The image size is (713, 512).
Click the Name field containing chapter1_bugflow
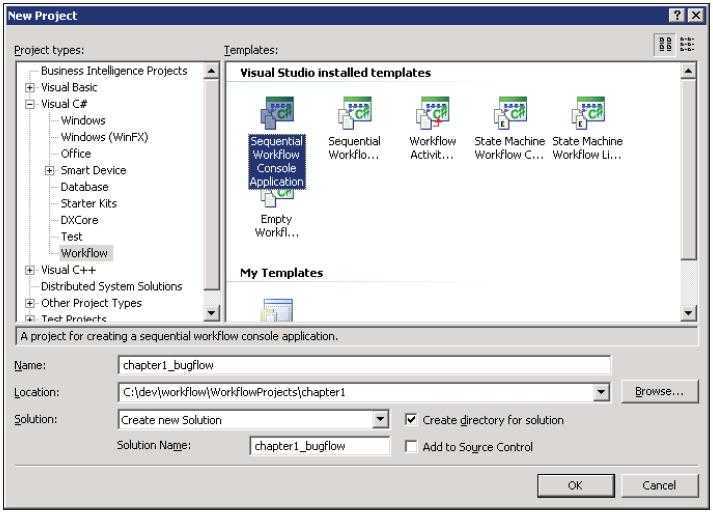click(x=364, y=365)
